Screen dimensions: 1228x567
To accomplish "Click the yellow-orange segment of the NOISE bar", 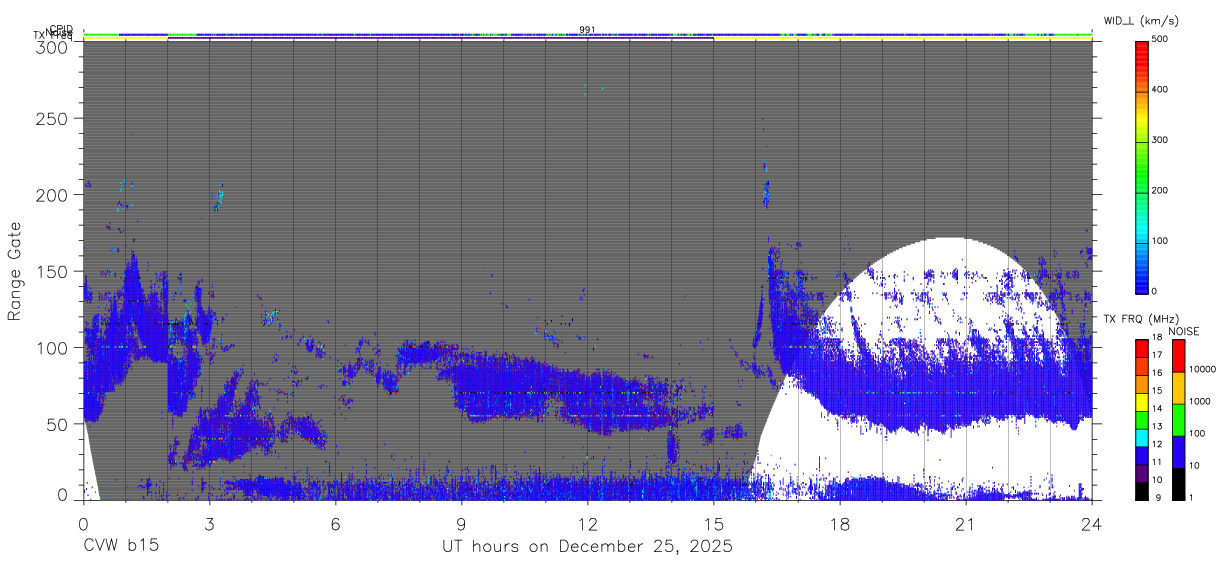I will click(1178, 387).
